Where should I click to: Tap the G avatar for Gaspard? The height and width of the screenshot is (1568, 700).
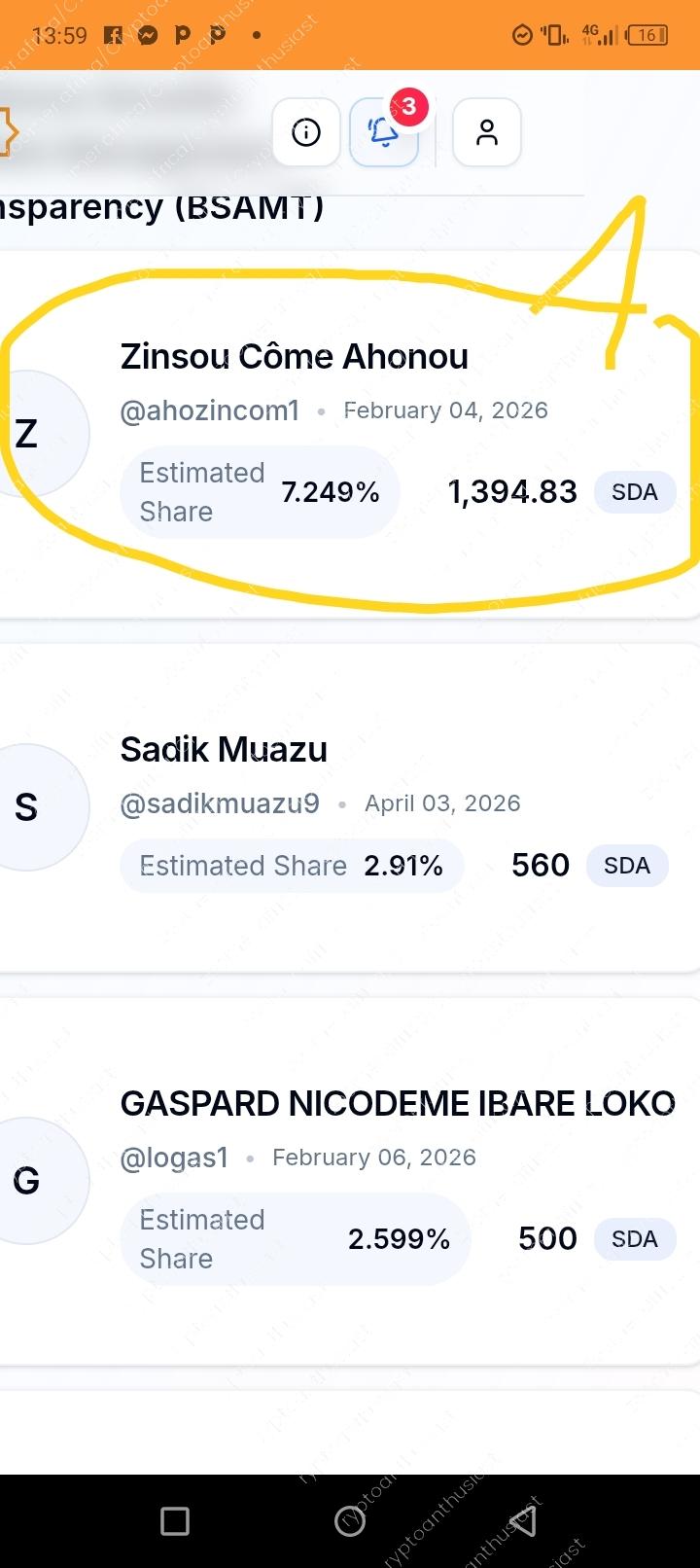click(39, 1180)
